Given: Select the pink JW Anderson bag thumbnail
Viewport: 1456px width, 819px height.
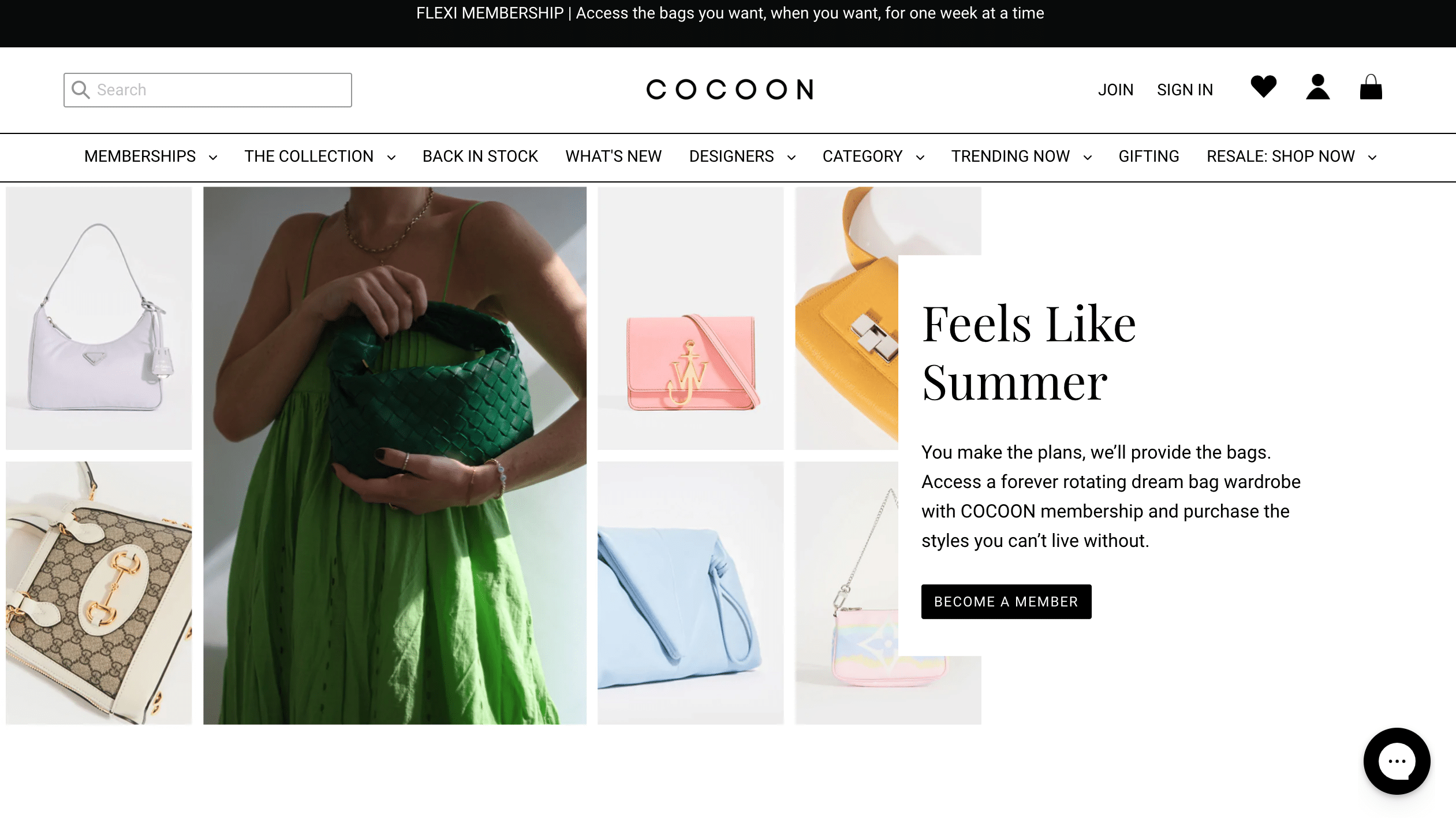Looking at the screenshot, I should tap(690, 318).
